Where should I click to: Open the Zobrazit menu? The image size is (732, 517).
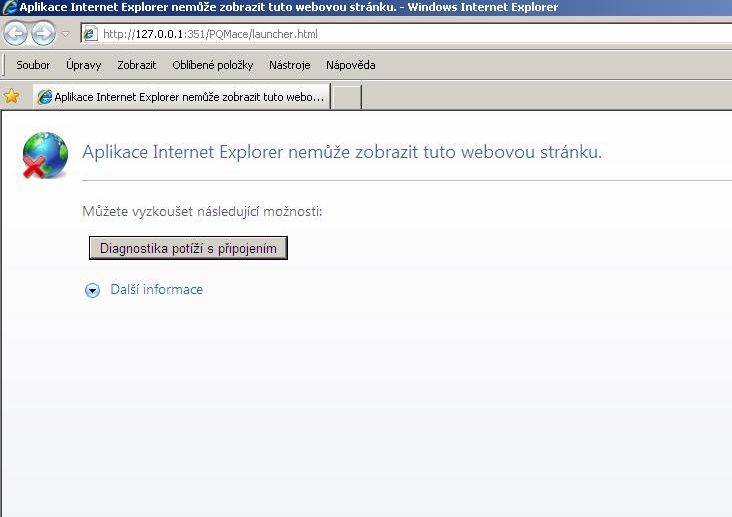pos(136,65)
